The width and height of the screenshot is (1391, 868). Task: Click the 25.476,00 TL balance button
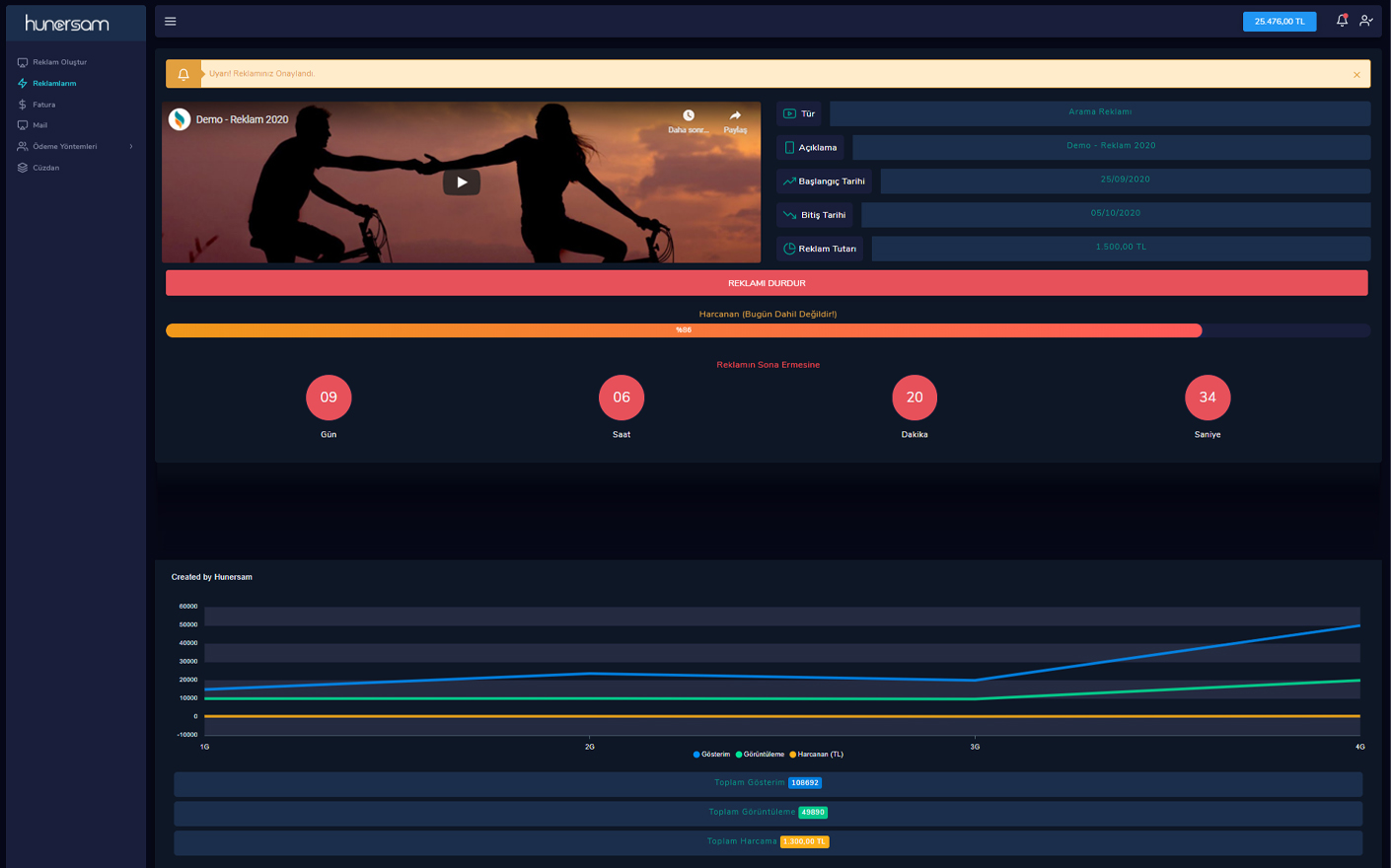click(1280, 20)
